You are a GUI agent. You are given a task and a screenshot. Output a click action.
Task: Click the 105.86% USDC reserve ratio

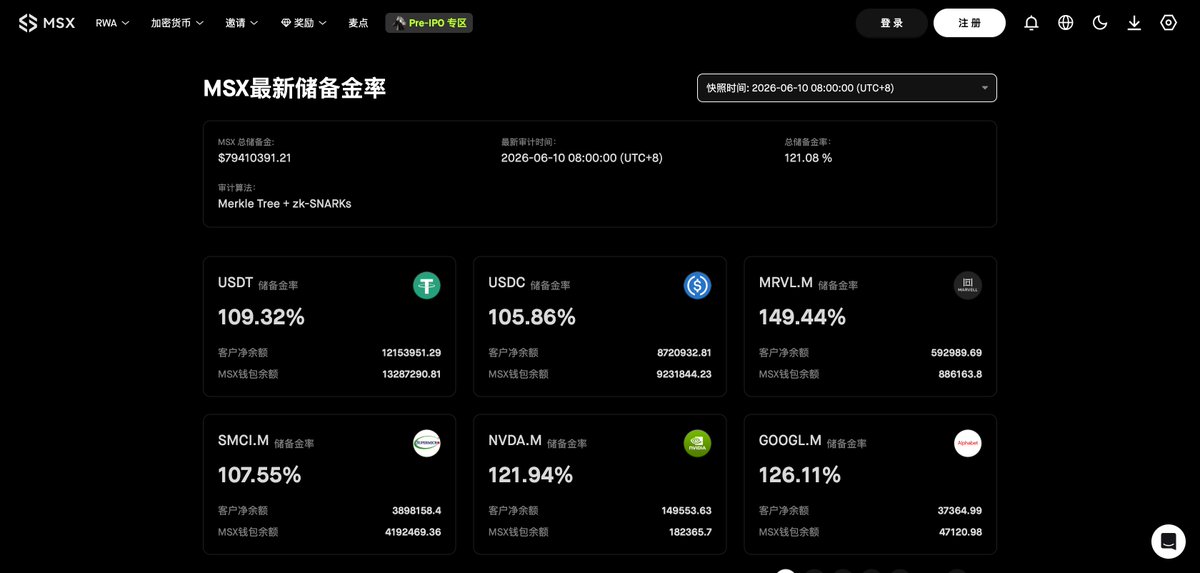tap(532, 317)
